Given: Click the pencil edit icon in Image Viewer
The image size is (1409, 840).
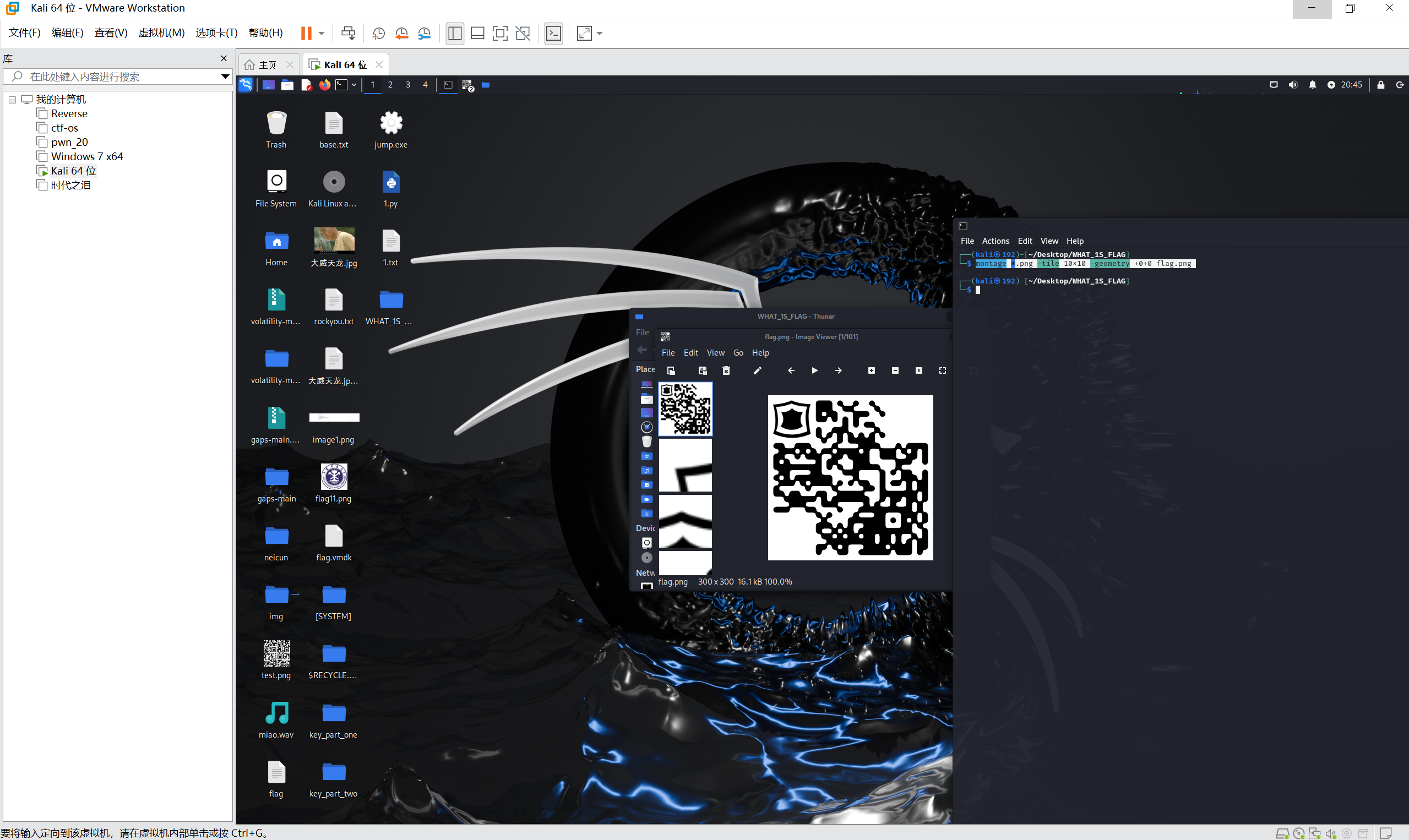Looking at the screenshot, I should click(x=758, y=371).
